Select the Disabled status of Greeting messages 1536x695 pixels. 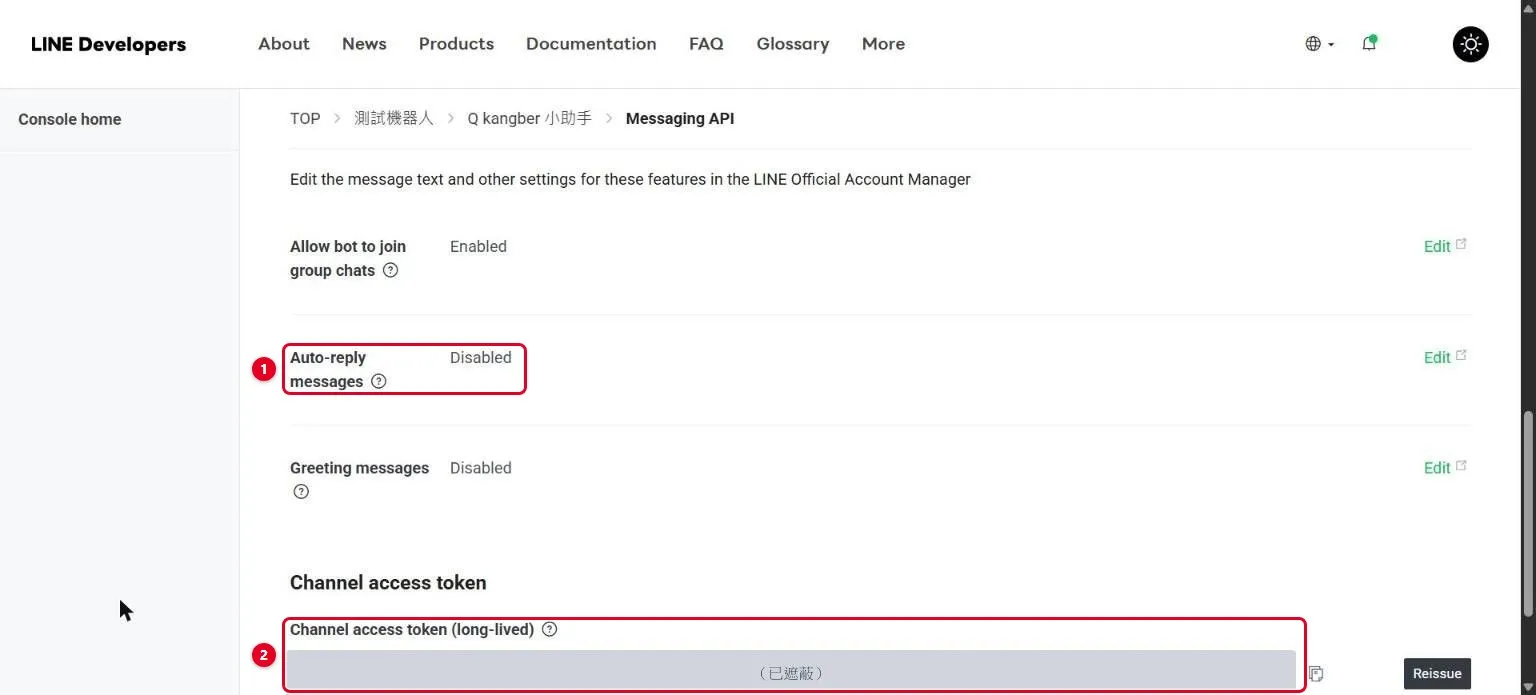[x=480, y=467]
